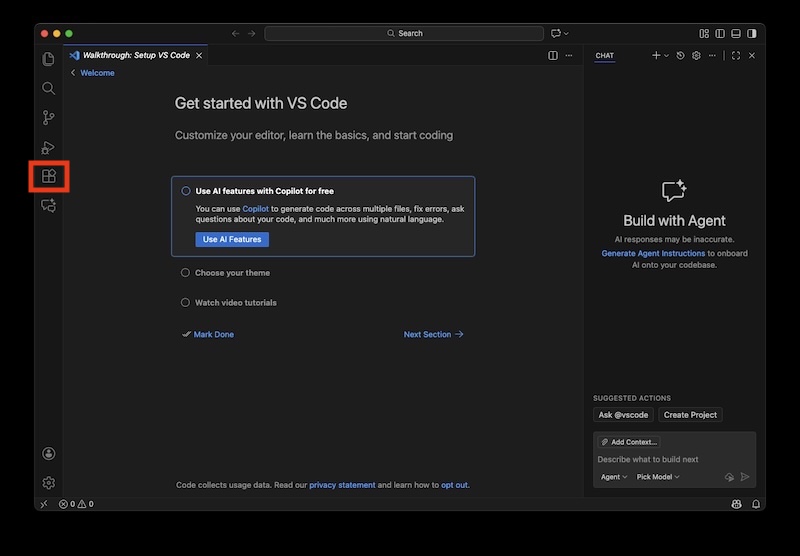
Task: Click the Use AI Features button
Action: (x=232, y=239)
